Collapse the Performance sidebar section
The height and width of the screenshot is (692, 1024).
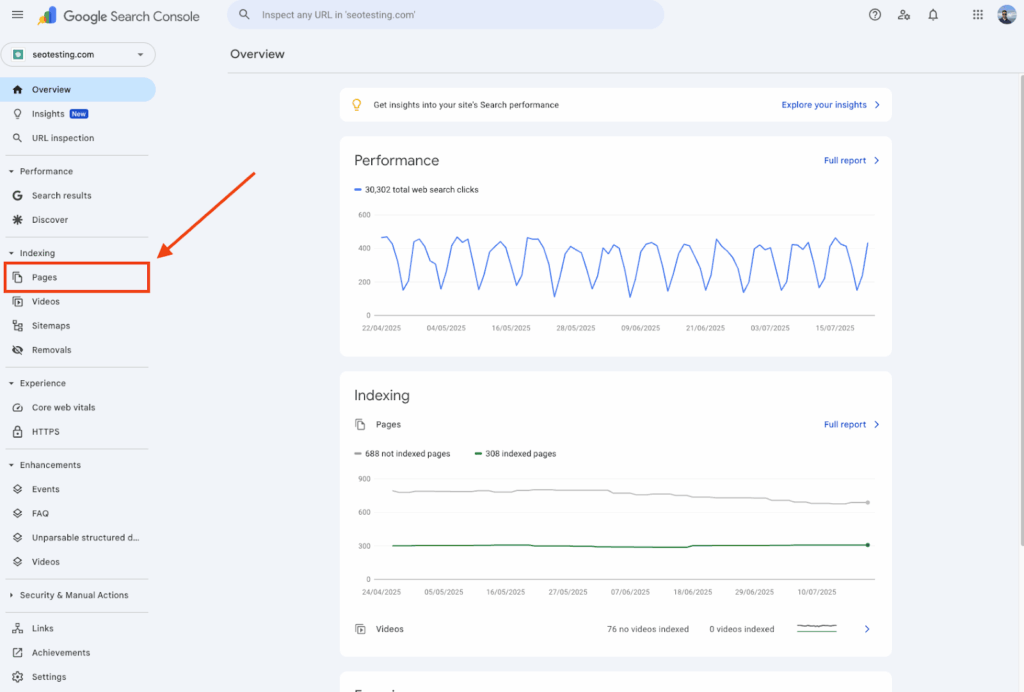[x=11, y=171]
